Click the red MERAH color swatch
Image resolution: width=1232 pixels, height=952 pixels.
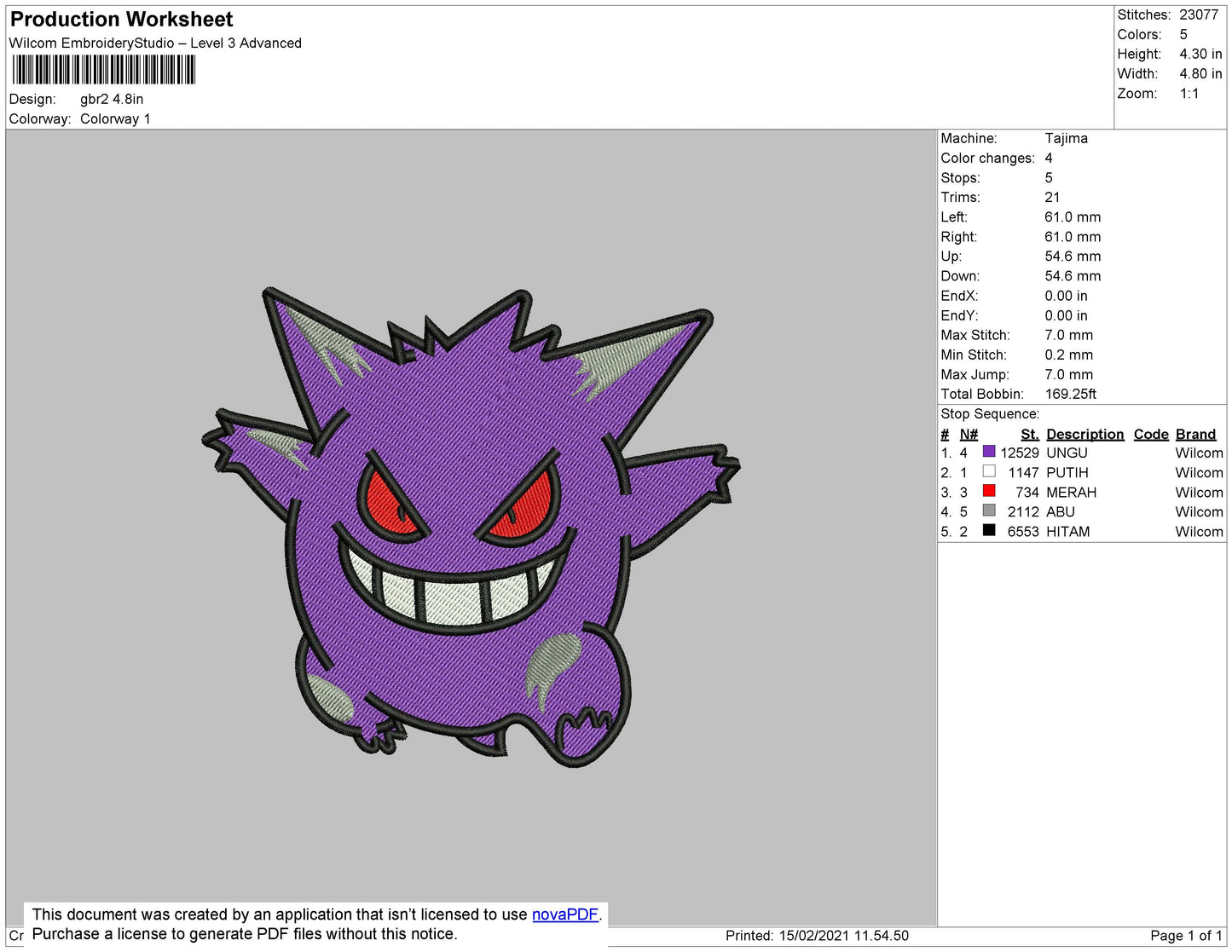tap(989, 491)
